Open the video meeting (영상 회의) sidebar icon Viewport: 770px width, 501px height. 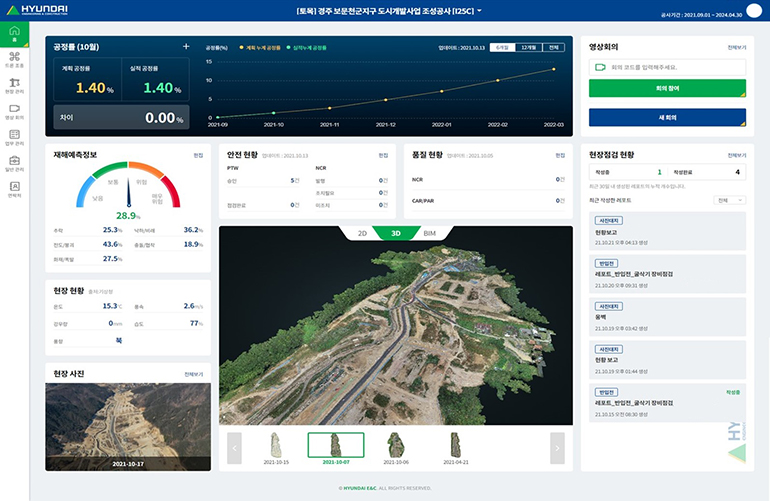14,111
